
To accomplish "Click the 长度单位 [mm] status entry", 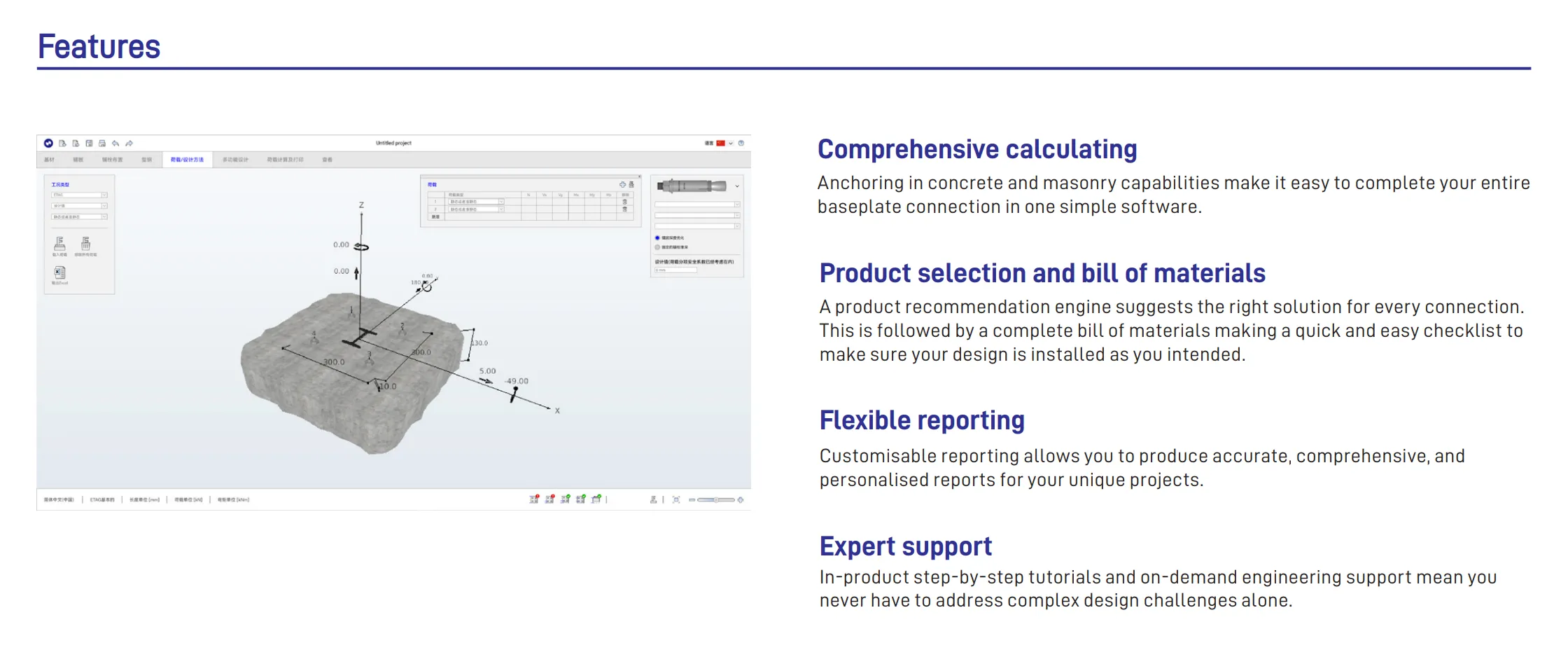I will 144,500.
